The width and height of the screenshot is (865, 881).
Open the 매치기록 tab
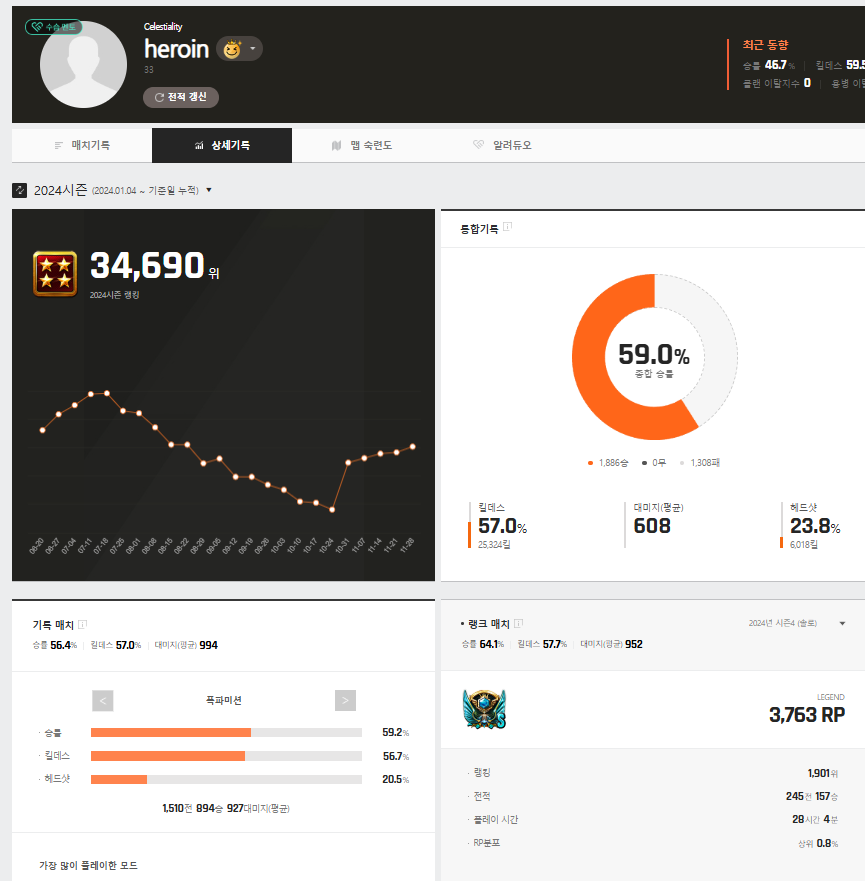[x=82, y=145]
